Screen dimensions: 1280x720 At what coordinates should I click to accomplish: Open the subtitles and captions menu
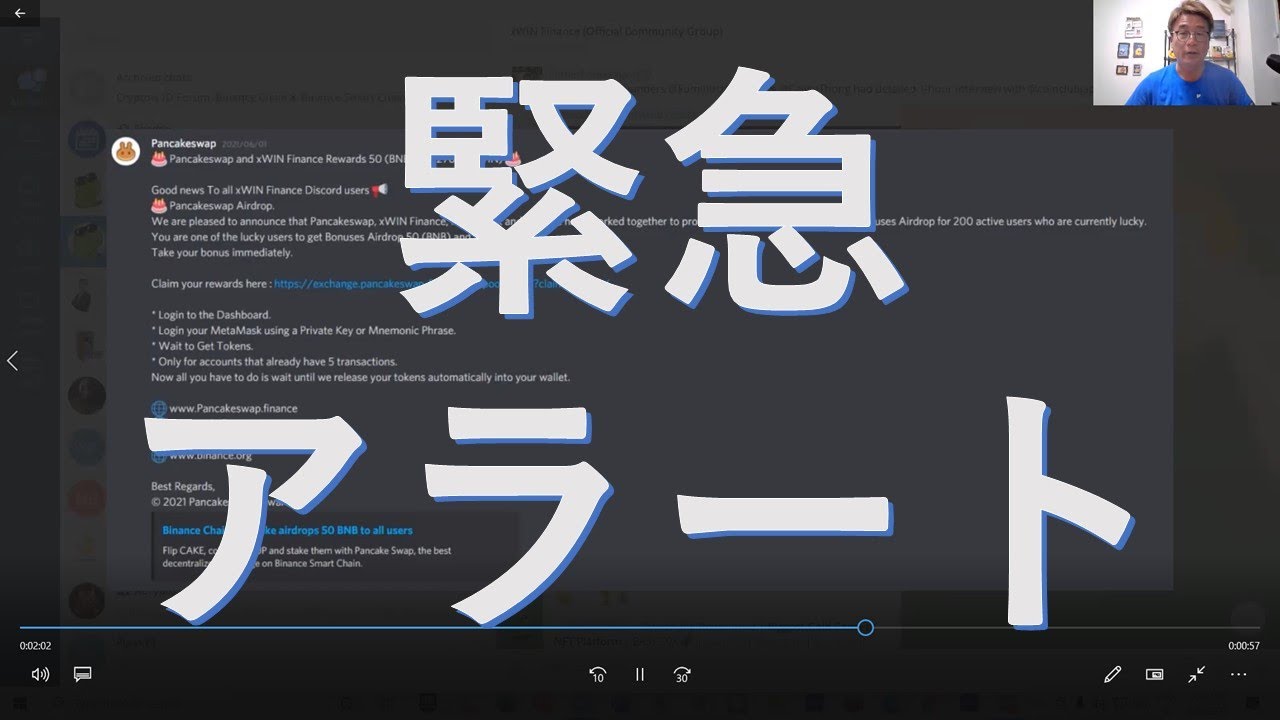point(83,674)
